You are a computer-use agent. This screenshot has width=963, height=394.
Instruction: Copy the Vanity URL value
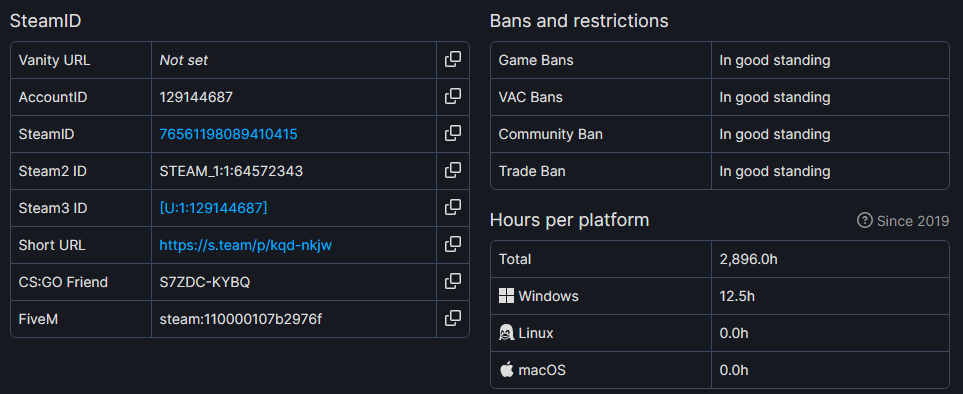pyautogui.click(x=453, y=60)
